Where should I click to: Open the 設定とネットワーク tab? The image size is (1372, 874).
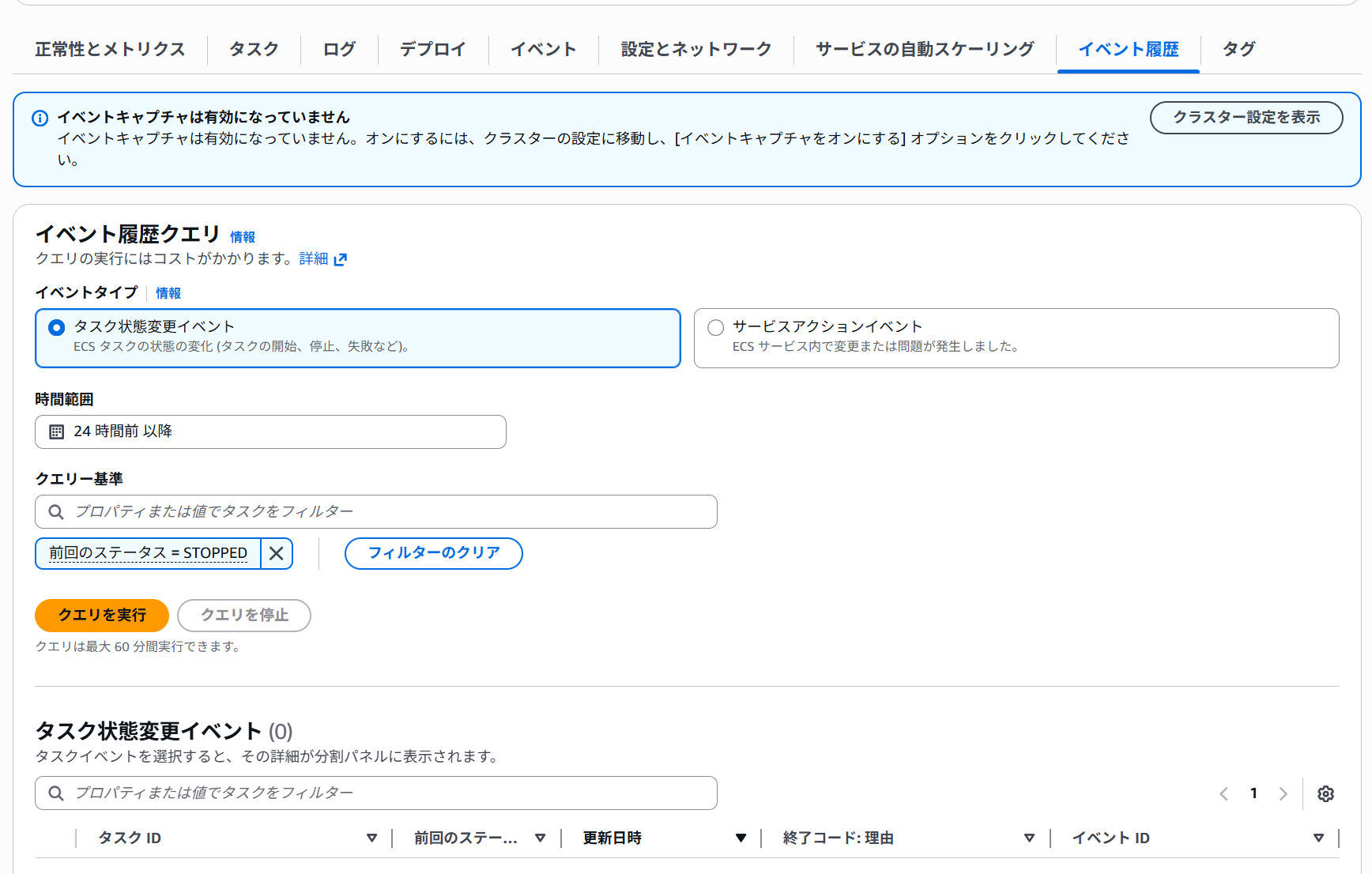(695, 49)
